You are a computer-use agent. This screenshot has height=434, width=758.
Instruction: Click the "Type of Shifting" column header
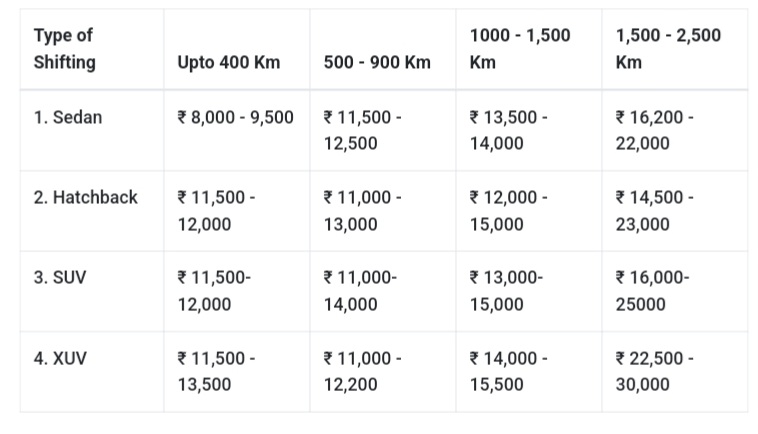[x=64, y=49]
